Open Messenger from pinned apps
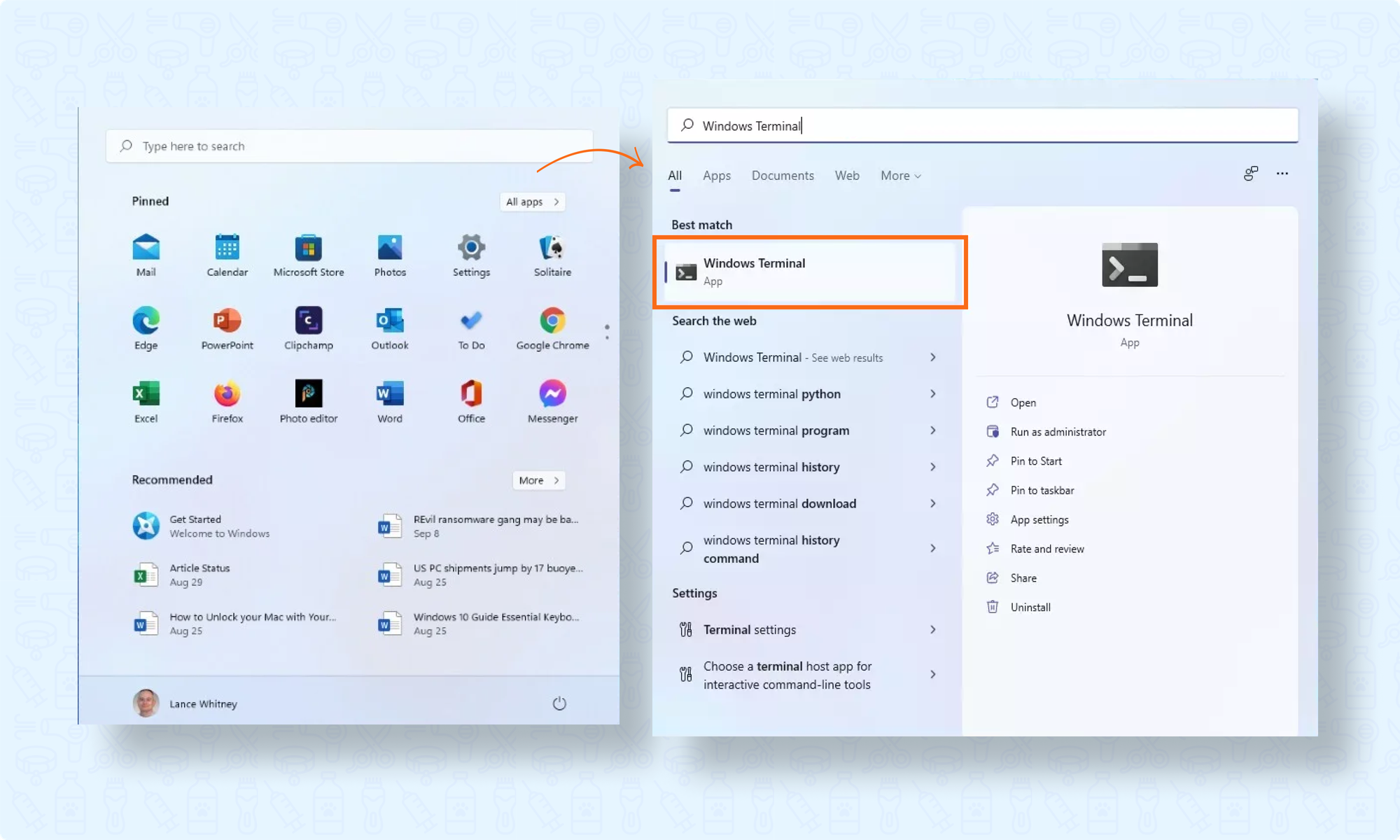 coord(552,394)
